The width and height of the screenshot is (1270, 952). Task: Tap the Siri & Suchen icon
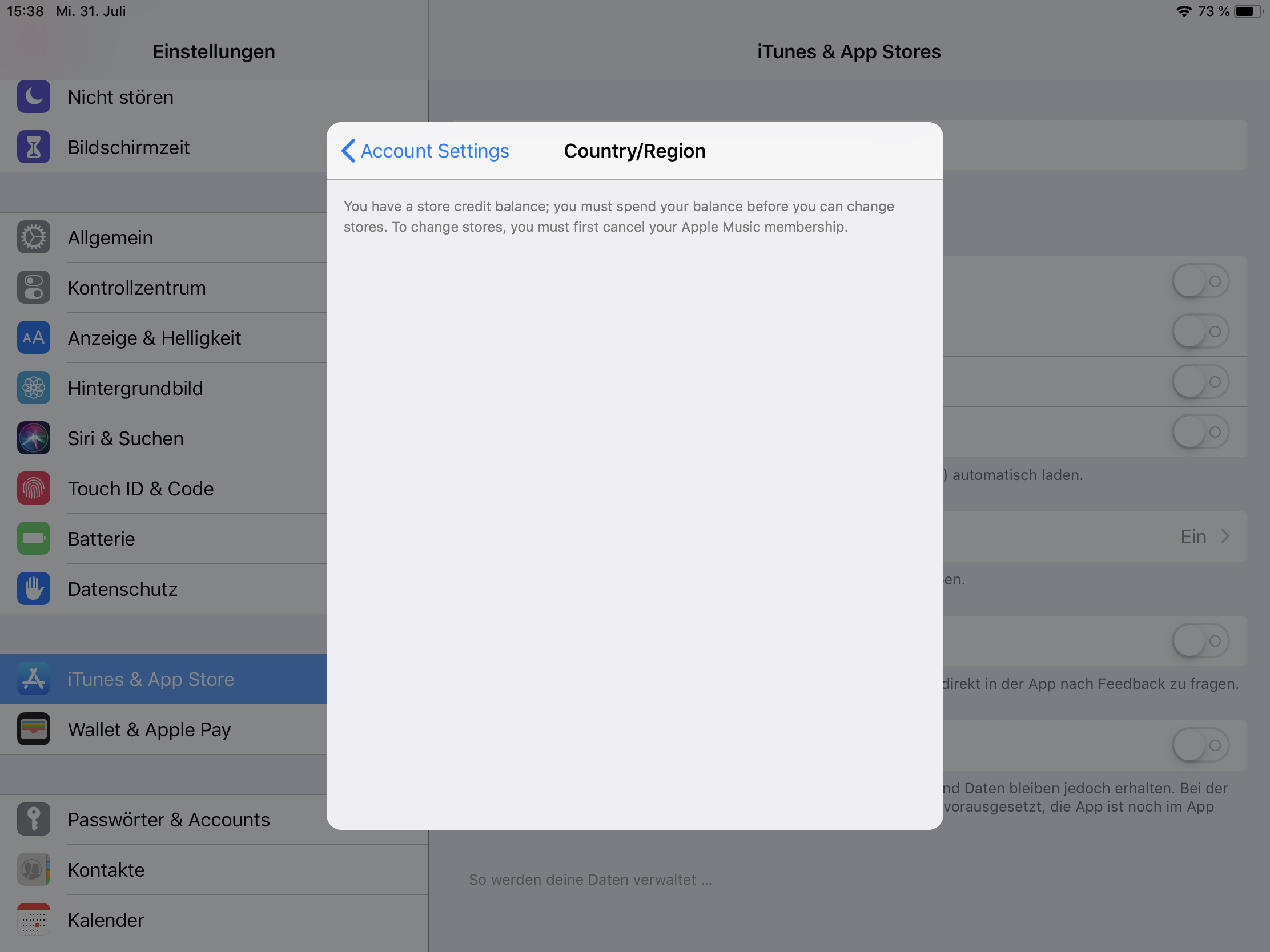33,438
